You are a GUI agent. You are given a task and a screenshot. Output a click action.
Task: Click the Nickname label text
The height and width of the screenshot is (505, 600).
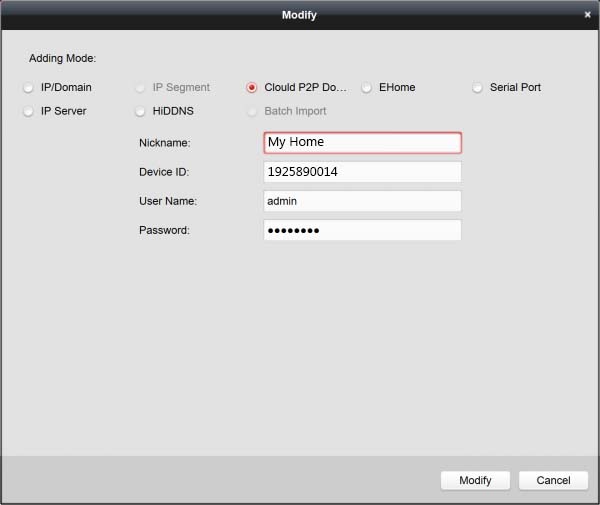(x=164, y=143)
